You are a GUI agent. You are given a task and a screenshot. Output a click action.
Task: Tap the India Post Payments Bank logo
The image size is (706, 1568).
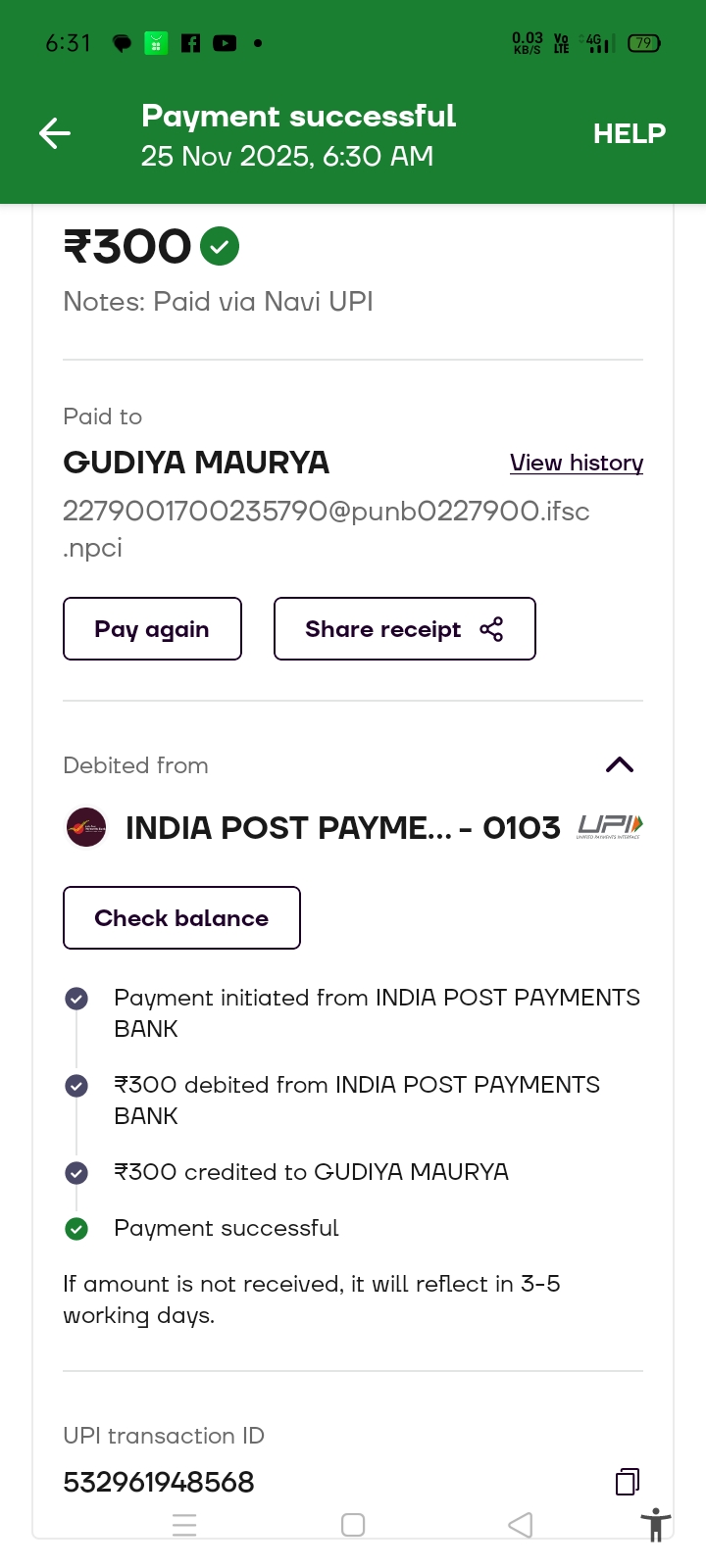click(x=86, y=827)
